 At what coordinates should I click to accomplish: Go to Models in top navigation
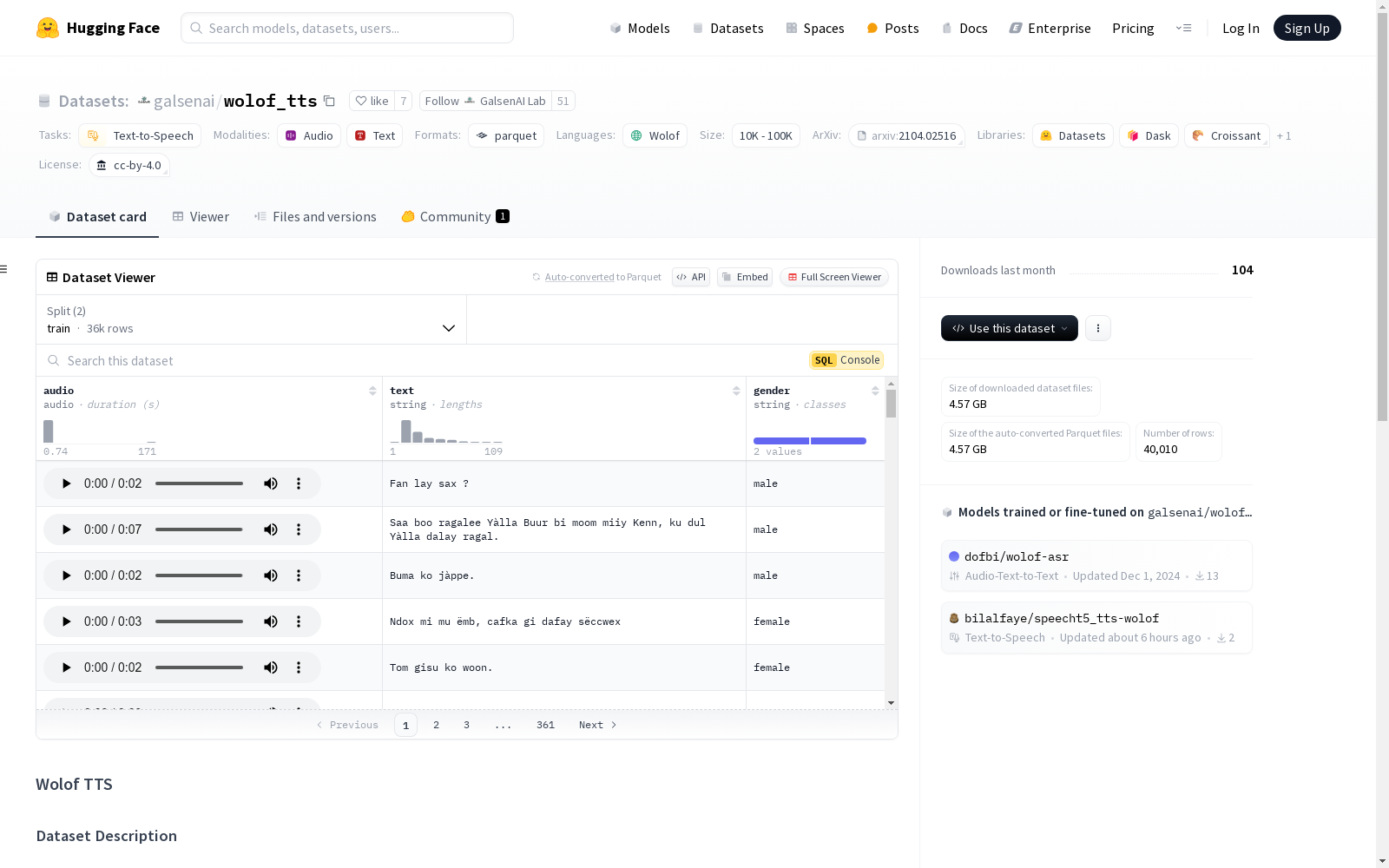tap(640, 28)
